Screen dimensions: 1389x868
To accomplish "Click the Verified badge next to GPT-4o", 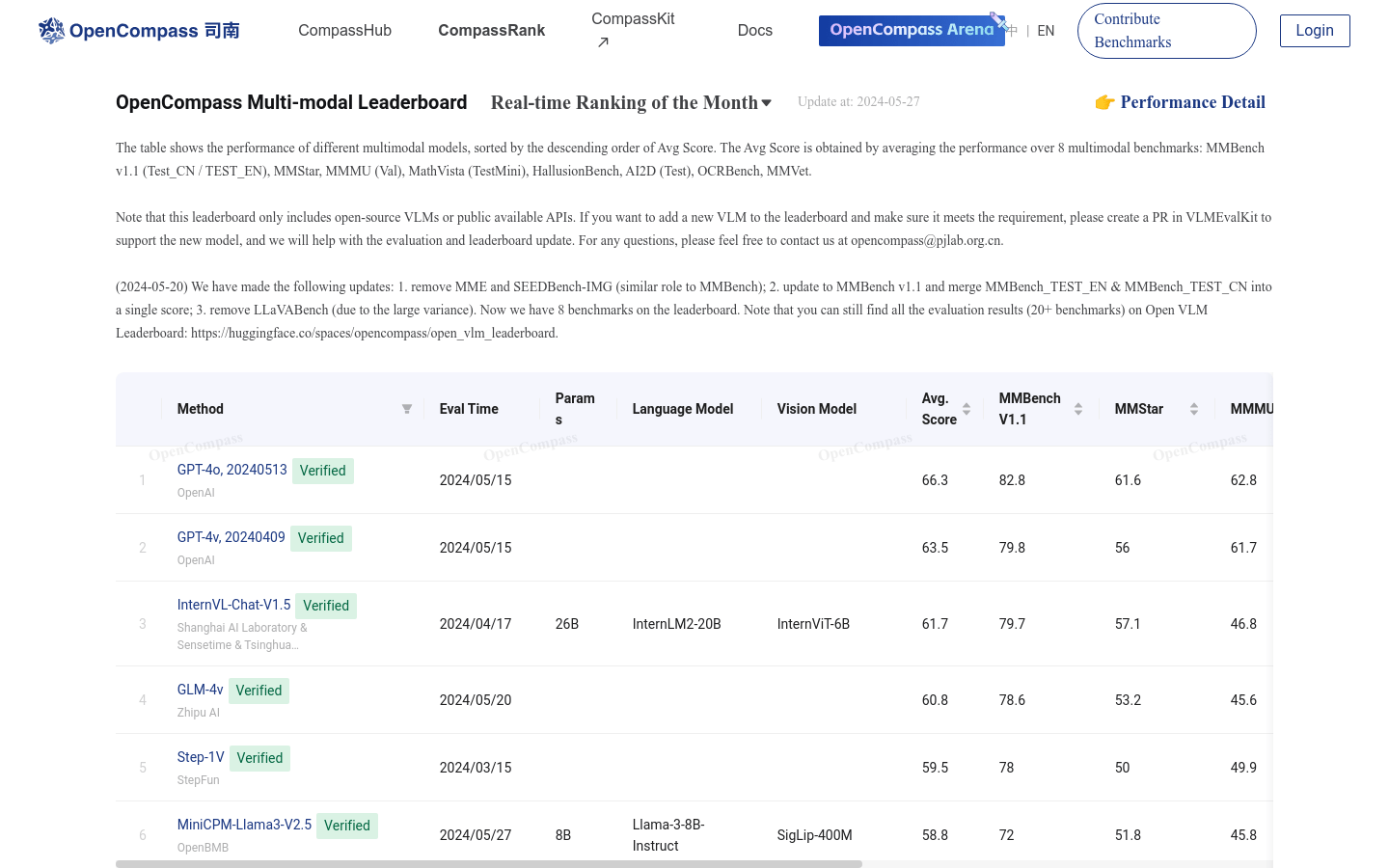I will pyautogui.click(x=322, y=471).
